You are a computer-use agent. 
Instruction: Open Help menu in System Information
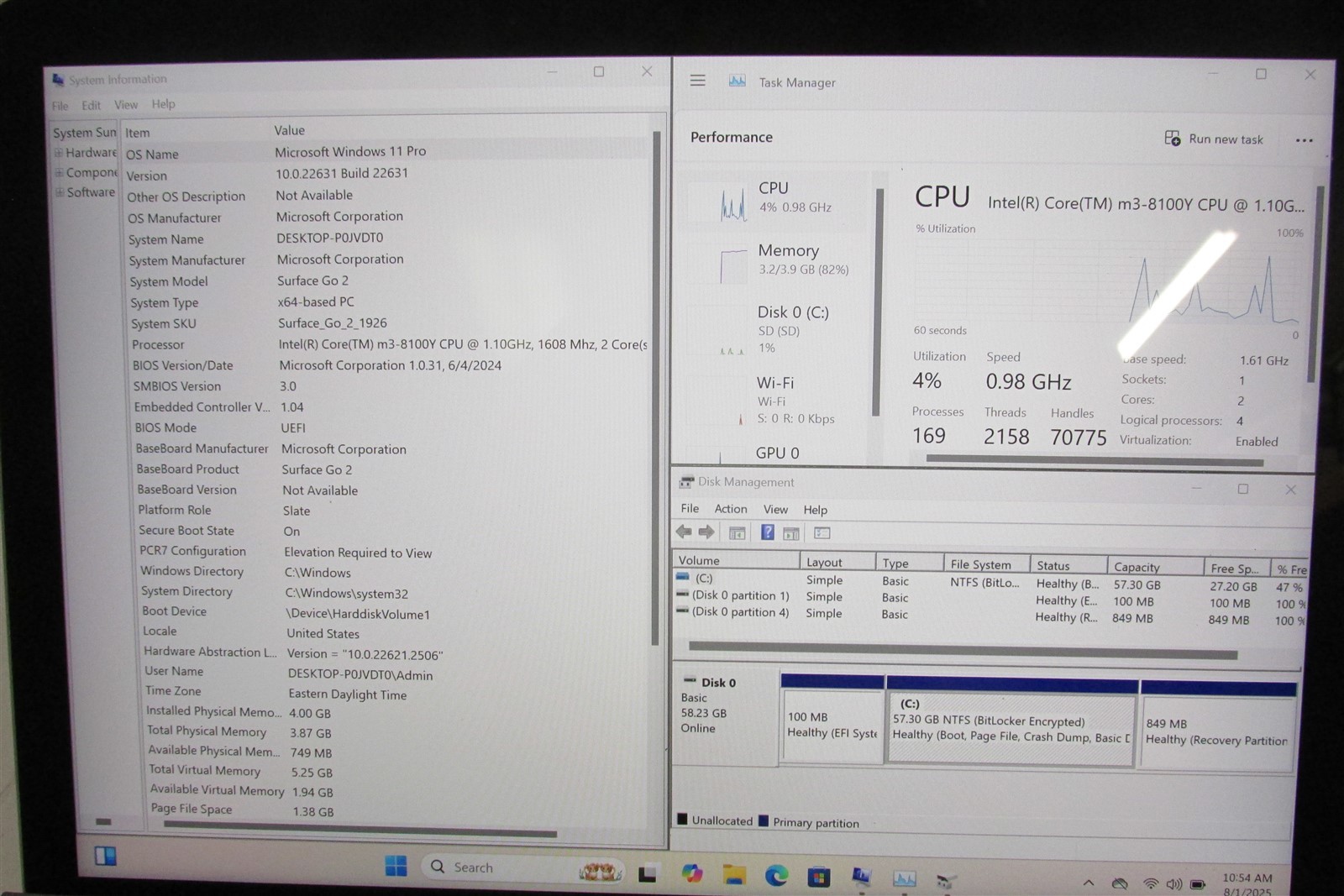tap(164, 104)
